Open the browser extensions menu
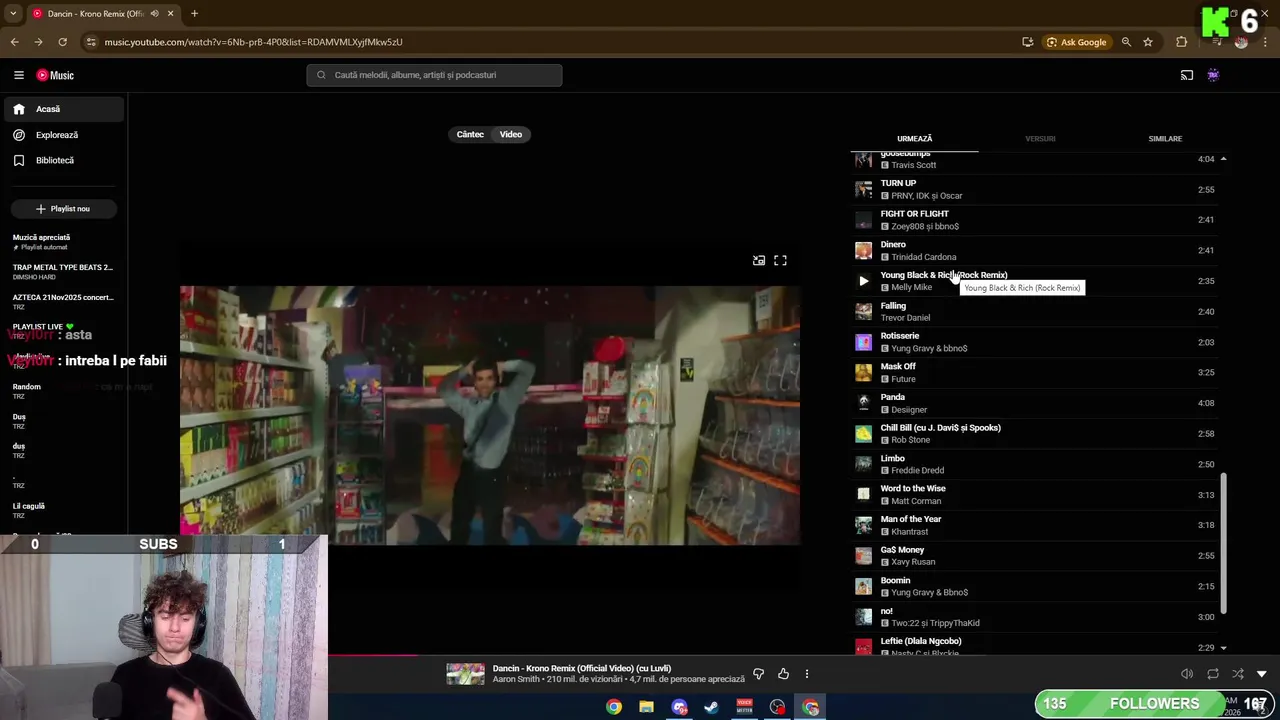 [x=1182, y=42]
